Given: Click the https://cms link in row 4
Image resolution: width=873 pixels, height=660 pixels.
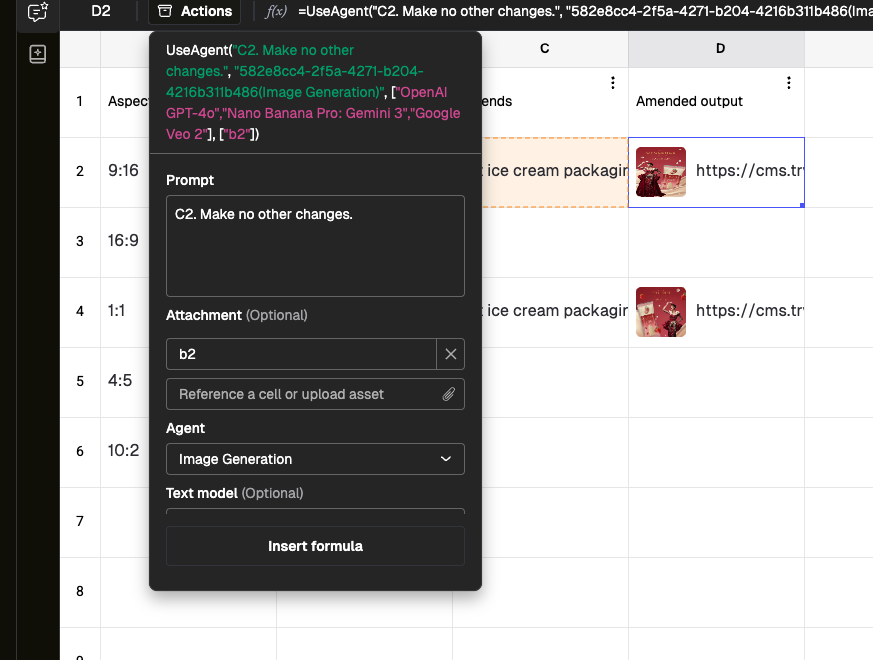Looking at the screenshot, I should click(x=749, y=311).
